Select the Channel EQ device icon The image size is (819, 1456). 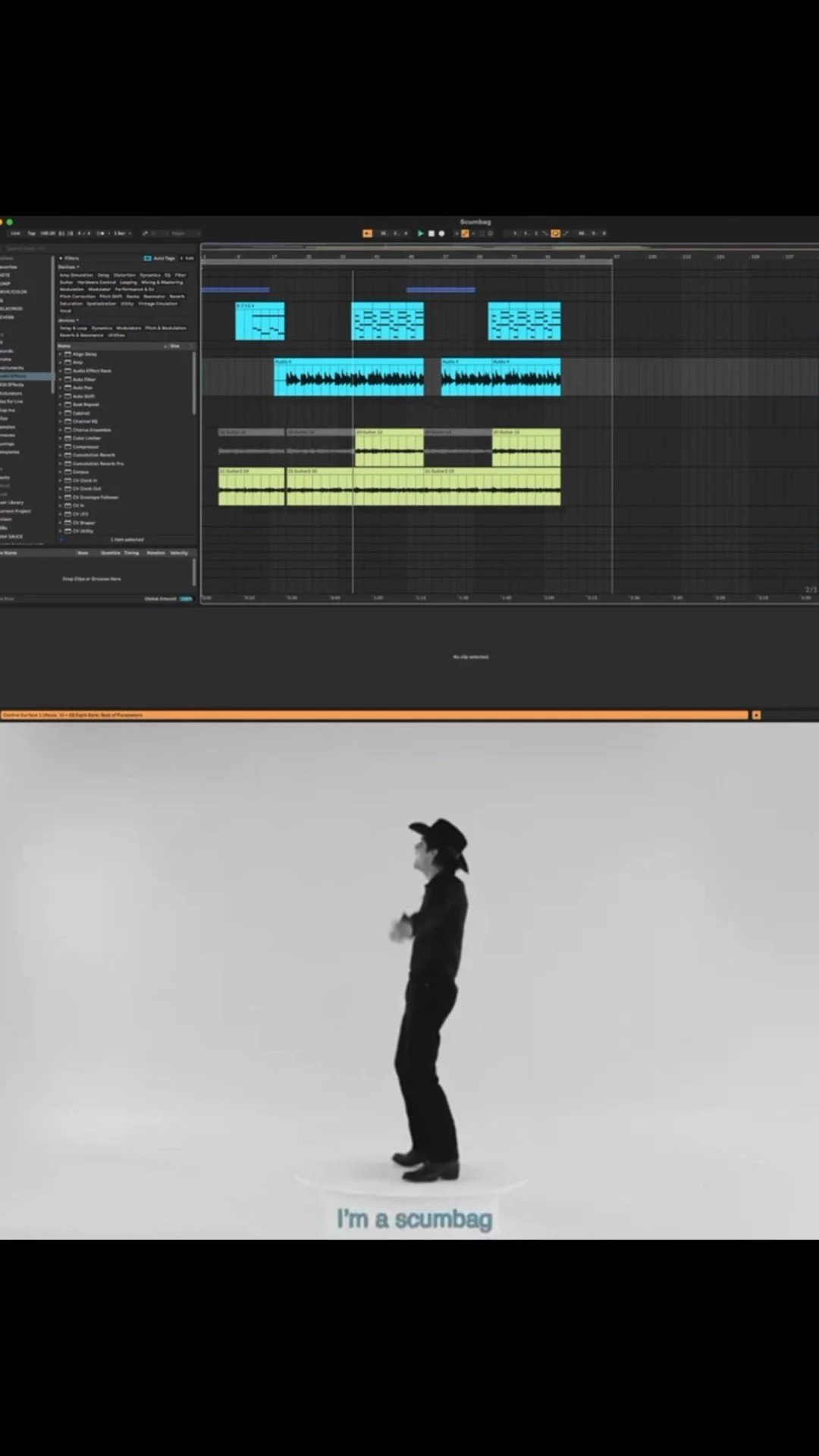tap(67, 421)
